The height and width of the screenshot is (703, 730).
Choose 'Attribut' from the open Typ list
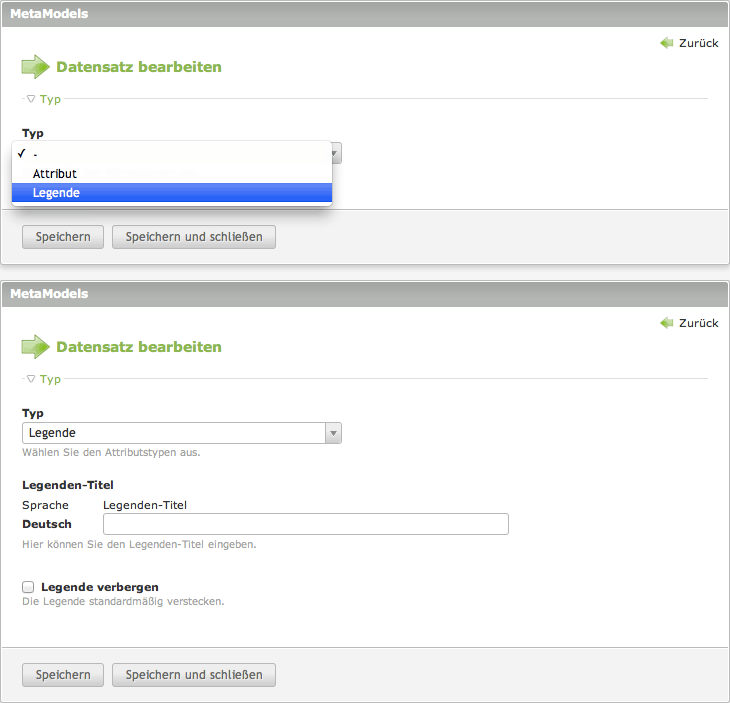[x=55, y=174]
